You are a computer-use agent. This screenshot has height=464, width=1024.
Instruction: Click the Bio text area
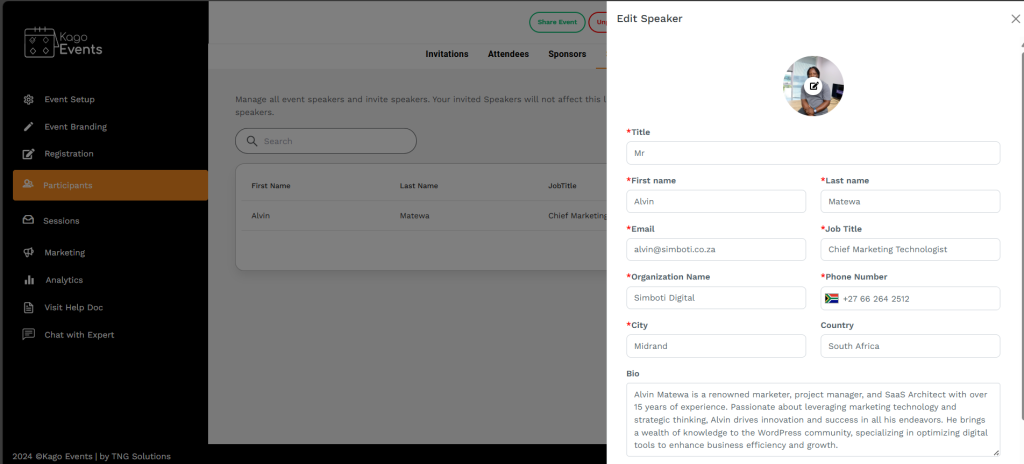point(813,419)
